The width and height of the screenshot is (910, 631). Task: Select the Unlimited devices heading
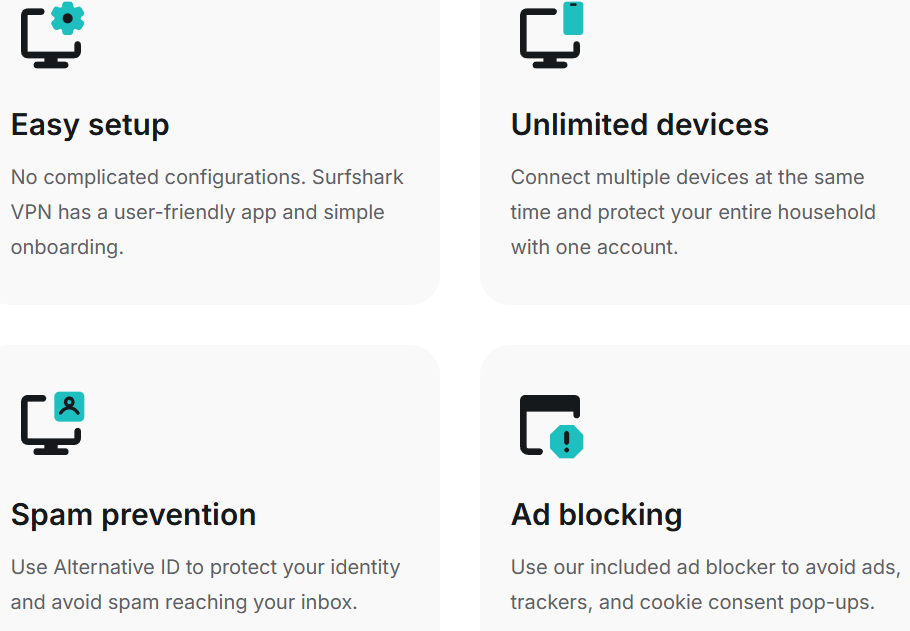tap(639, 125)
